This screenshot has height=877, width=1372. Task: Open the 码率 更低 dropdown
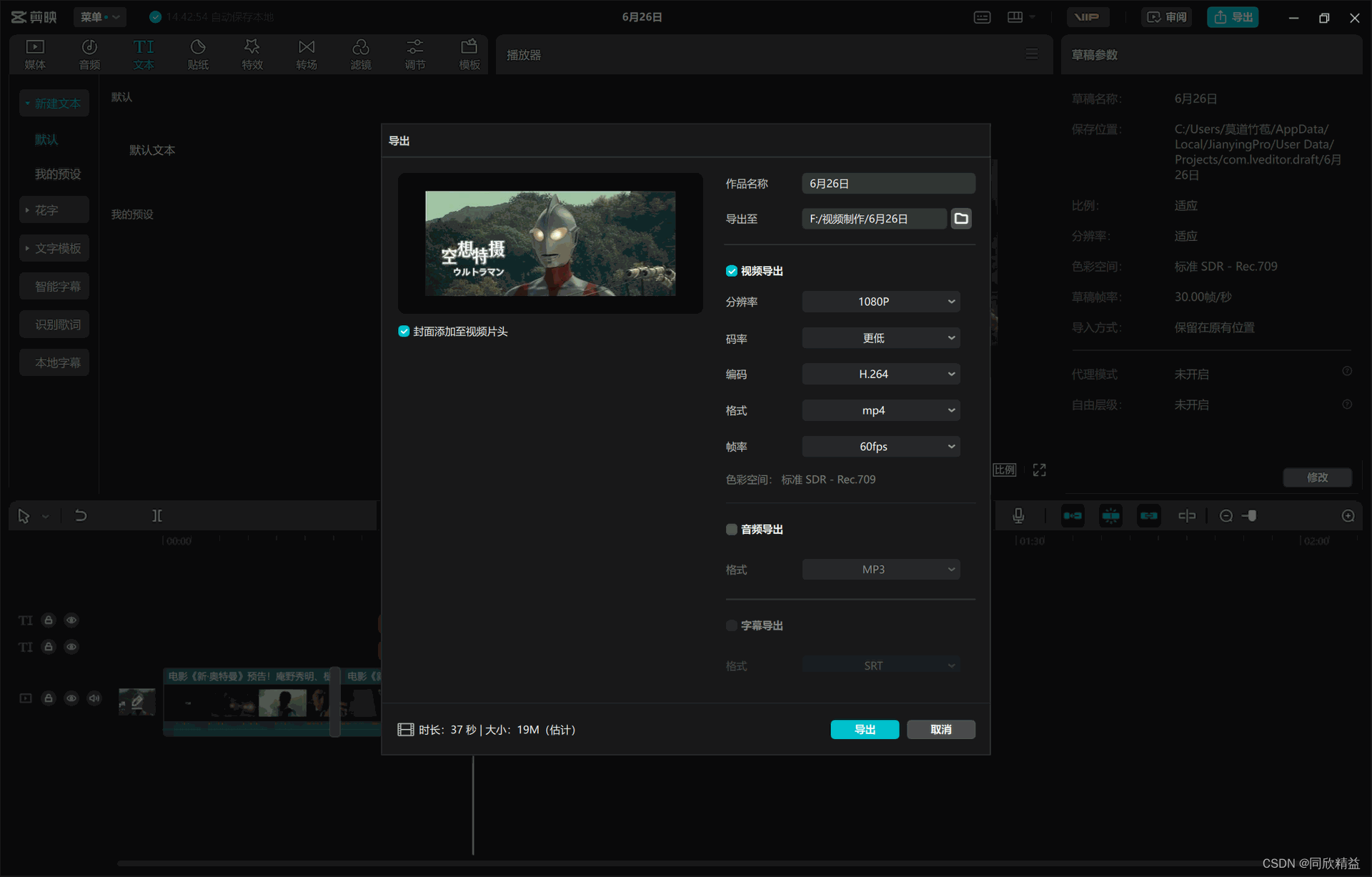pos(880,338)
